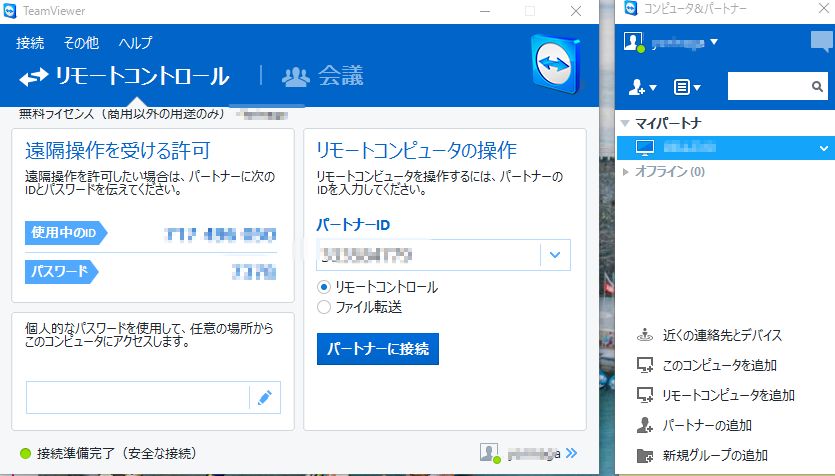835x476 pixels.
Task: Click the partner window title bar icon
Action: click(631, 9)
